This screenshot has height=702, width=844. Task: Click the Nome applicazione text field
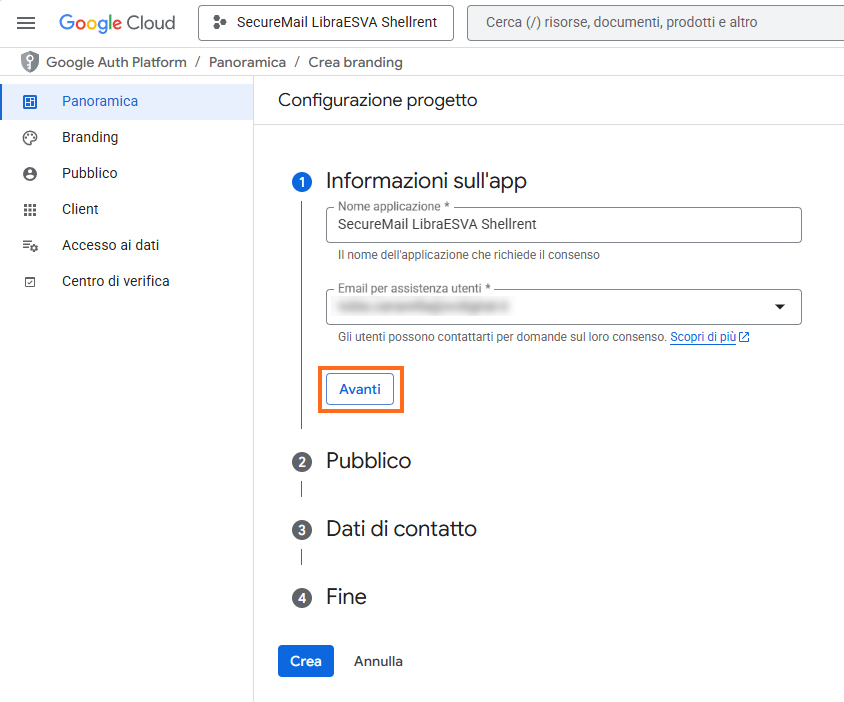pyautogui.click(x=564, y=225)
